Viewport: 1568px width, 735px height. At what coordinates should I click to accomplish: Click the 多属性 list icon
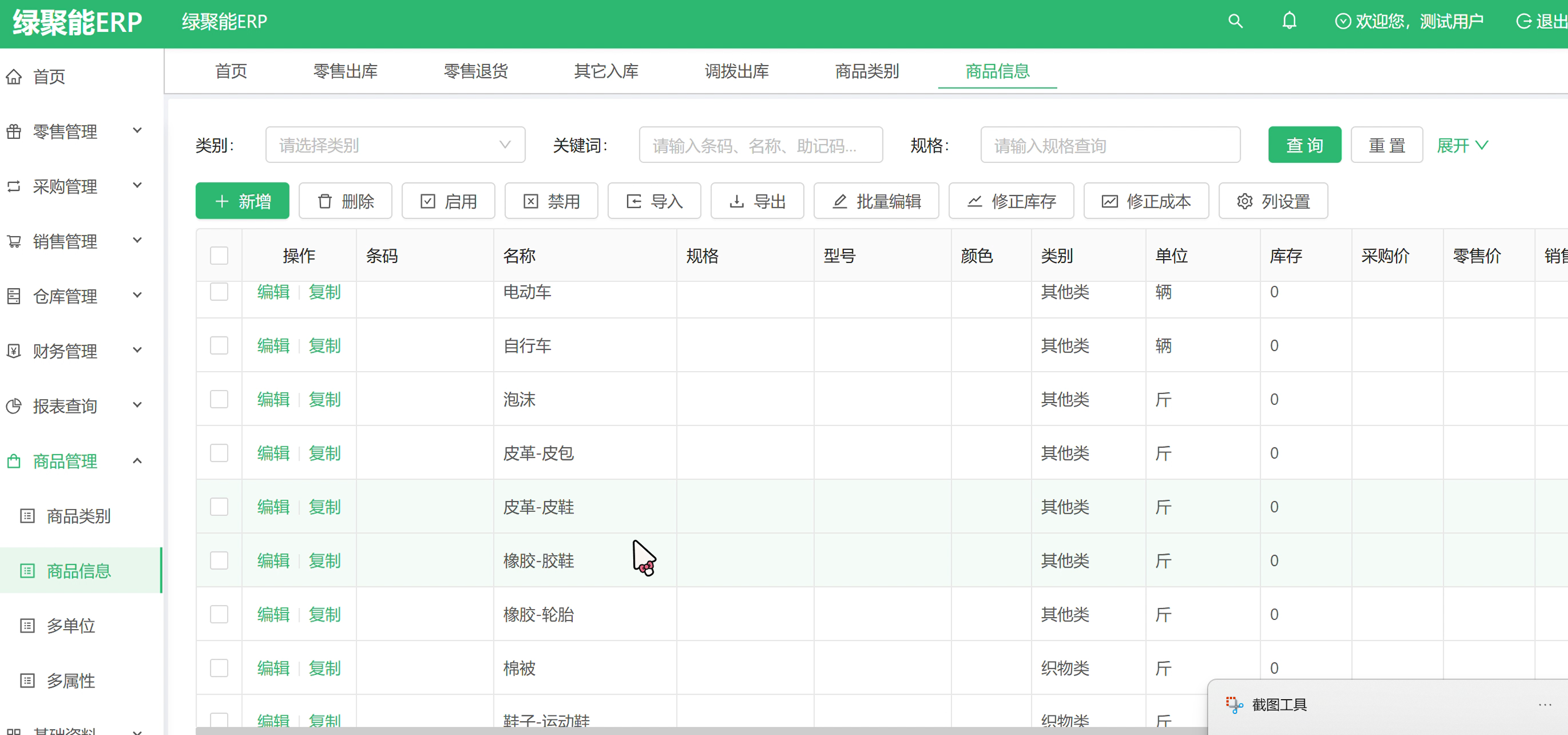27,680
